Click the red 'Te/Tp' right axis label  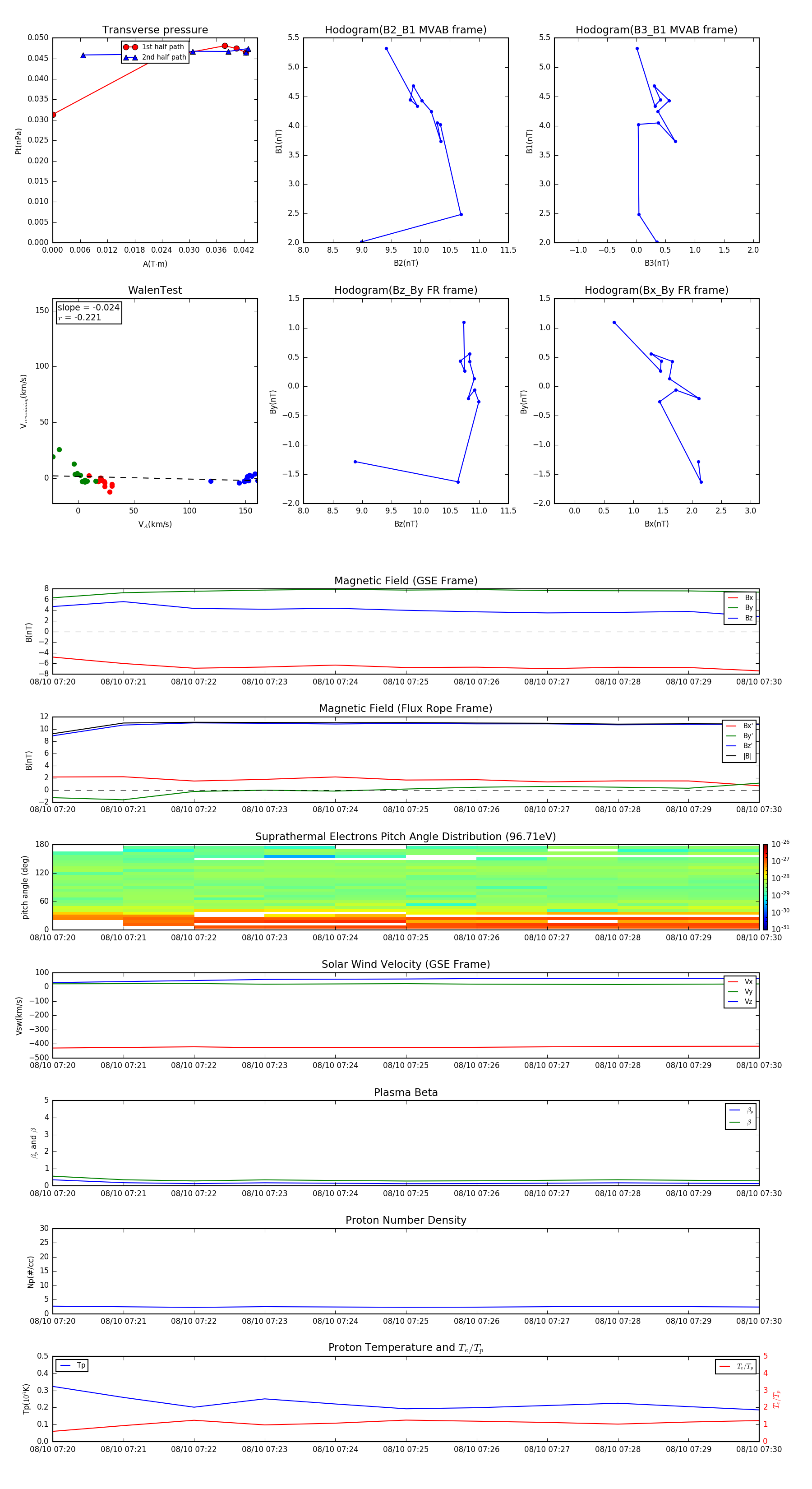(x=776, y=1399)
